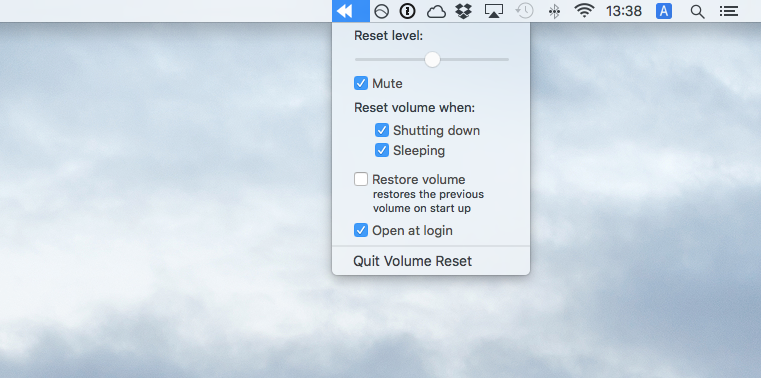Open Spotlight search magnifier icon
This screenshot has width=761, height=378.
697,12
